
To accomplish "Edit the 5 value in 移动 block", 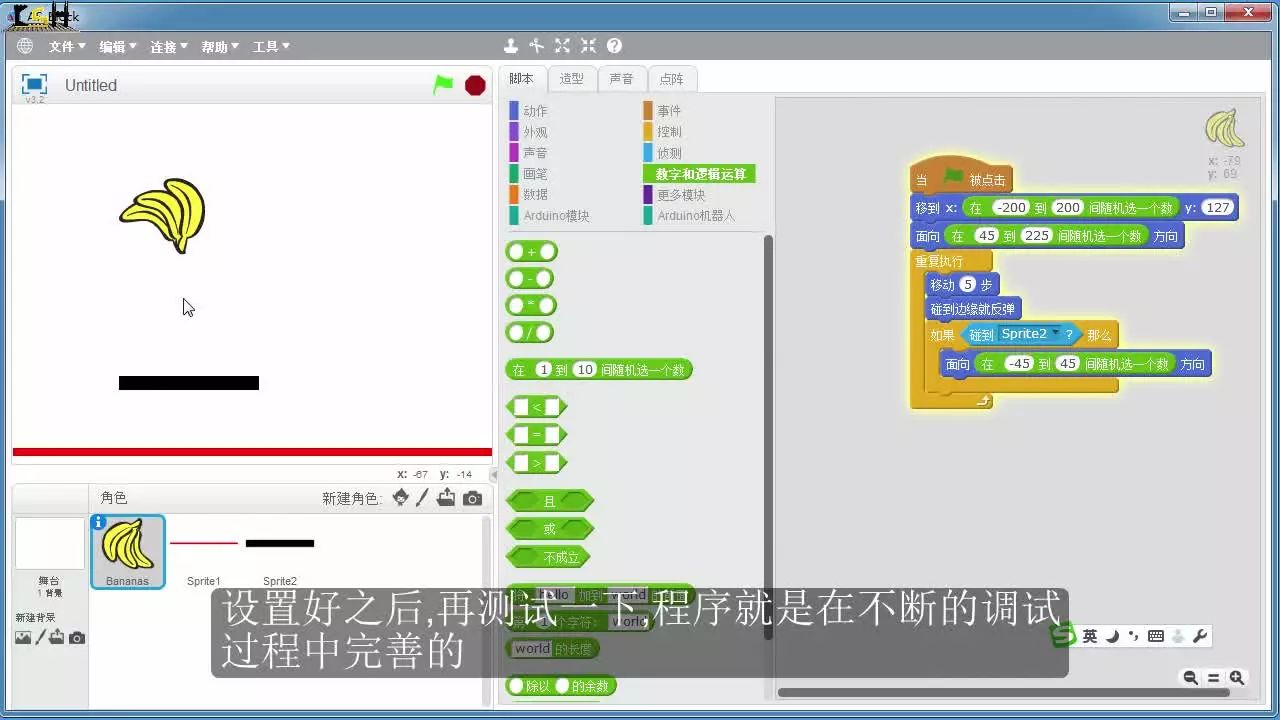I will [x=967, y=285].
